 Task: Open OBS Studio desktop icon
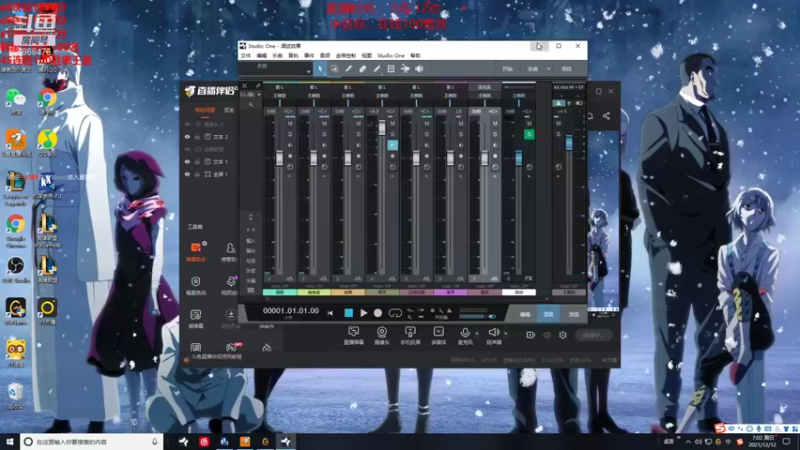tap(16, 269)
